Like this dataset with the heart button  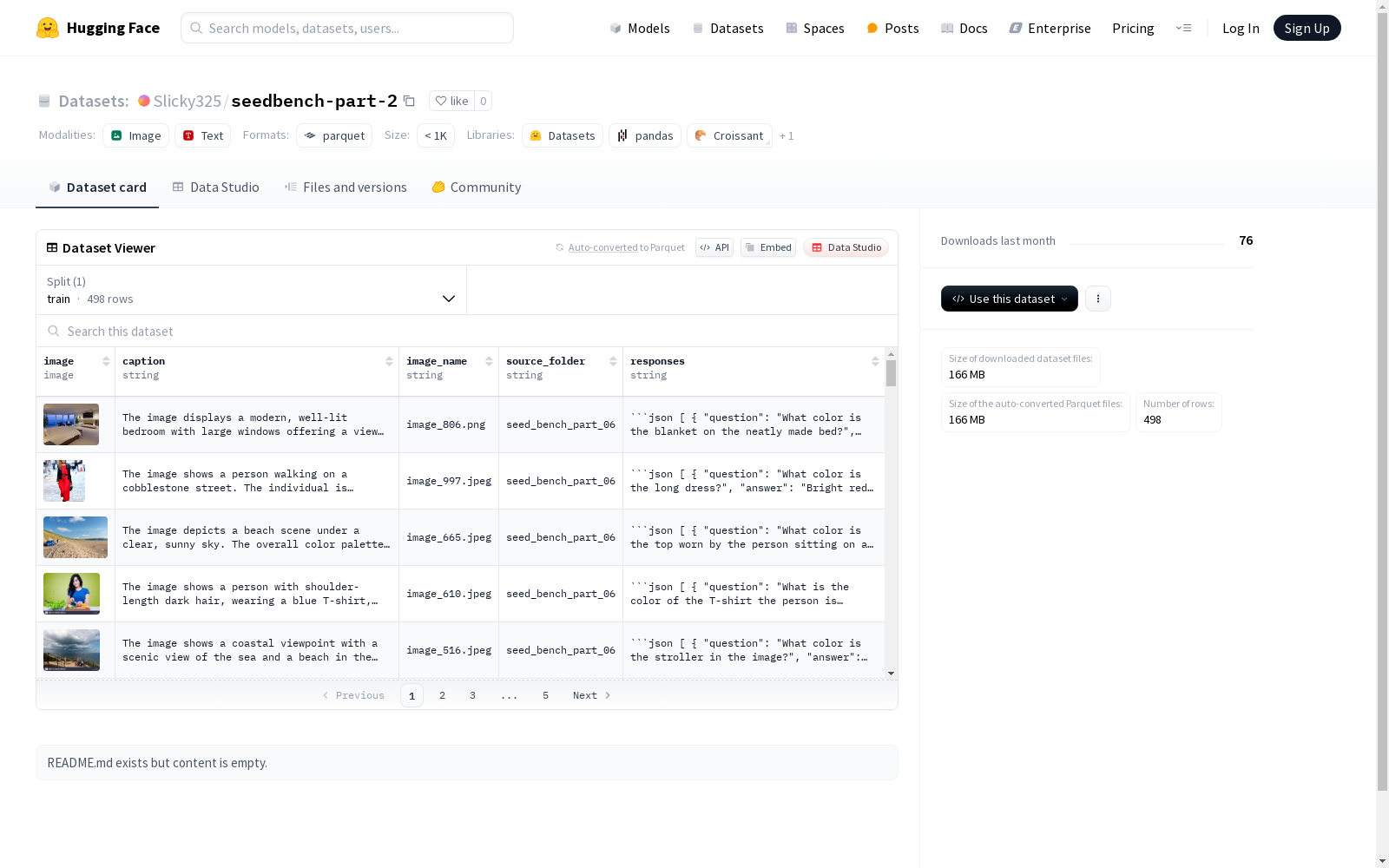(451, 102)
